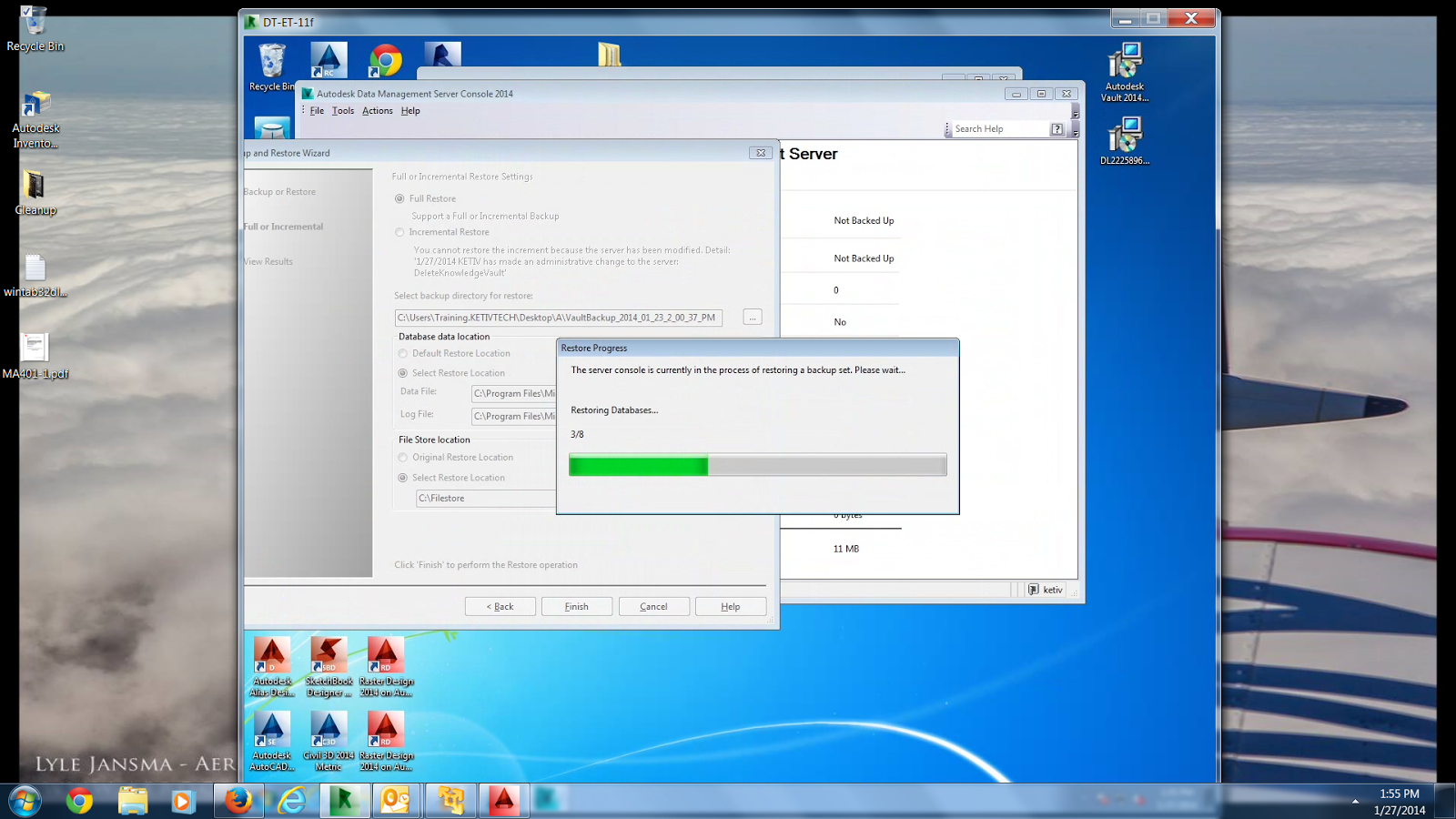Choose Select Restore Location under File Store location
The height and width of the screenshot is (819, 1456).
403,478
